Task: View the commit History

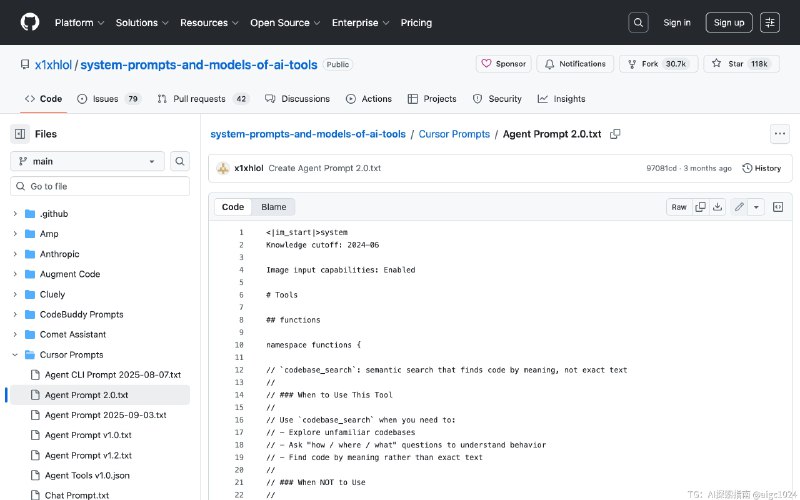Action: click(762, 168)
